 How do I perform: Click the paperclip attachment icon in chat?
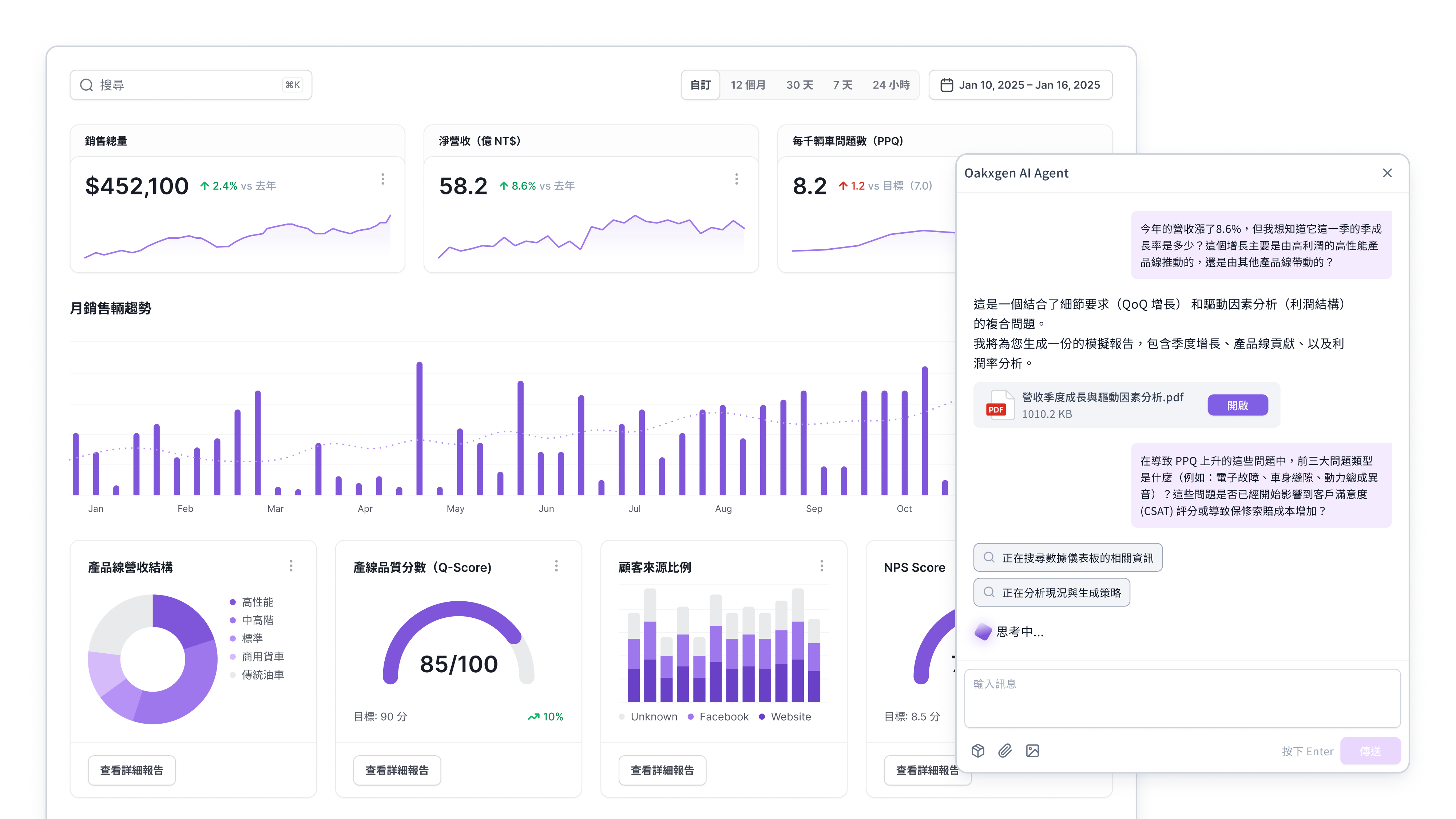[x=1005, y=751]
